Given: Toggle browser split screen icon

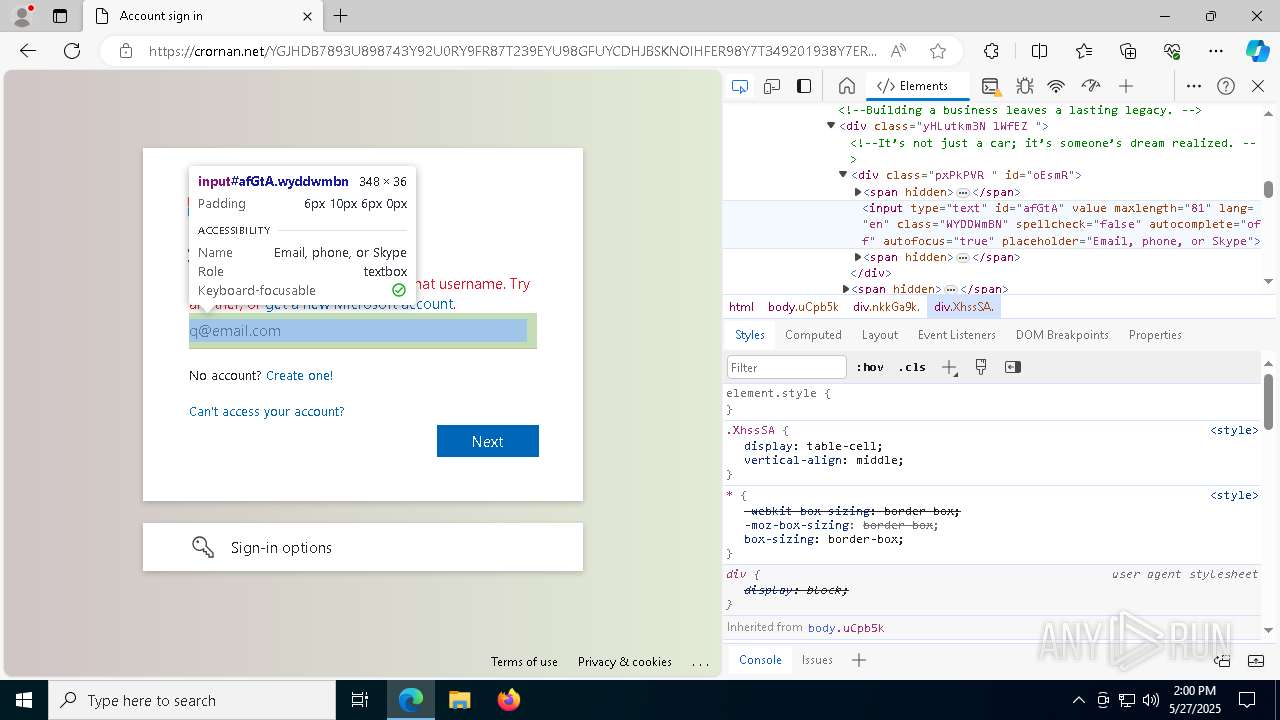Looking at the screenshot, I should point(1039,51).
